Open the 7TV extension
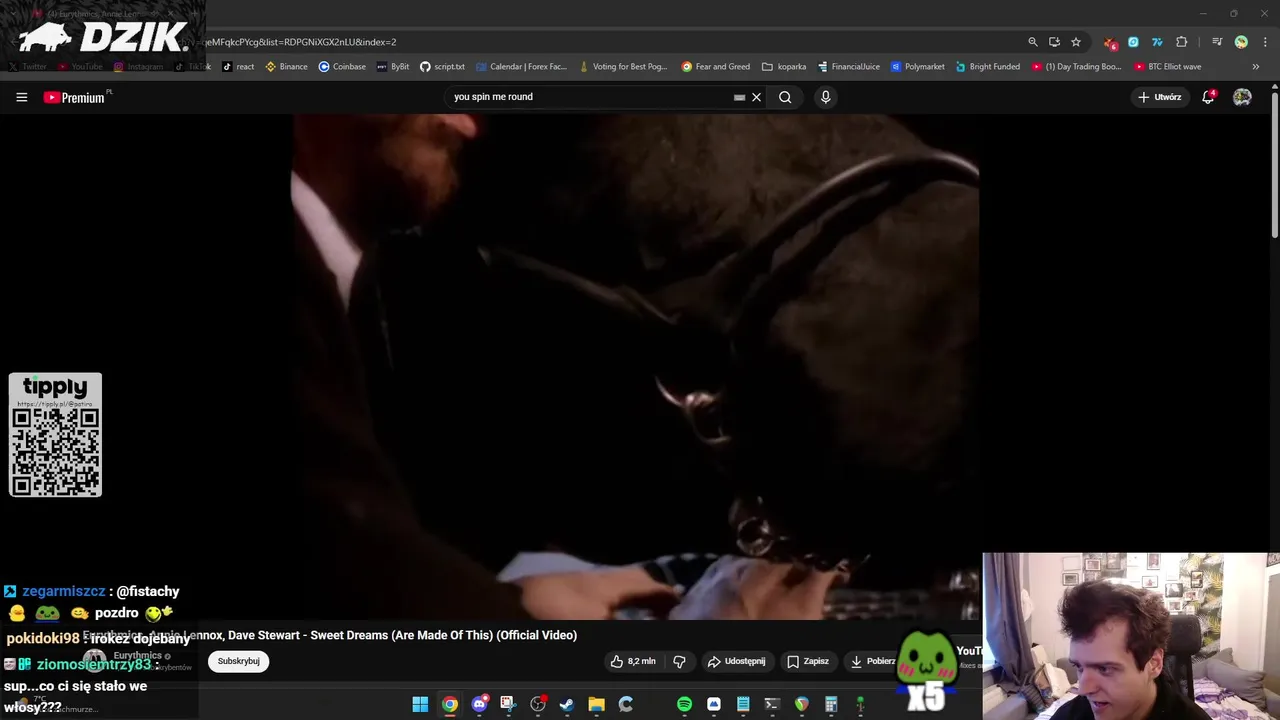This screenshot has height=720, width=1280. 1157,42
